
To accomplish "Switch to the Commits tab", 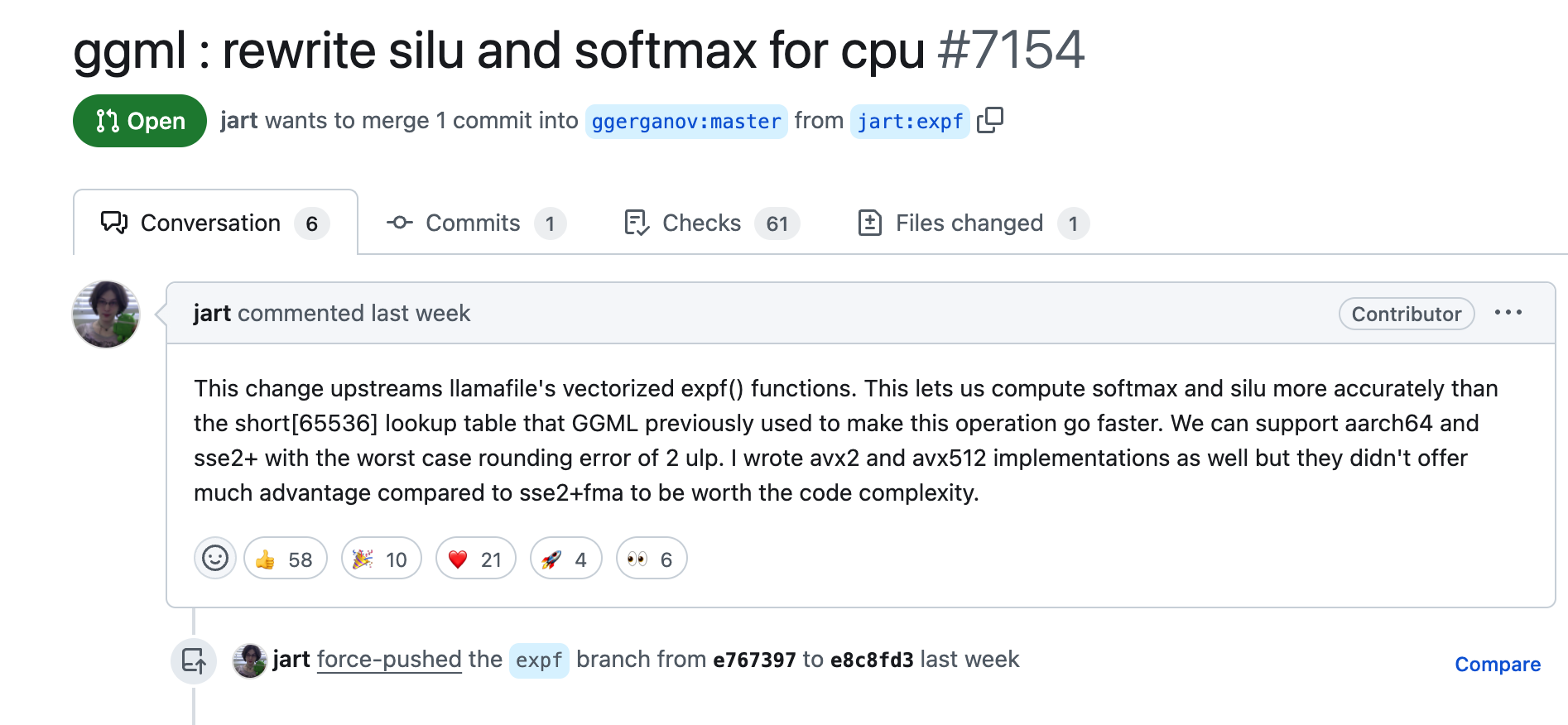I will pos(476,223).
